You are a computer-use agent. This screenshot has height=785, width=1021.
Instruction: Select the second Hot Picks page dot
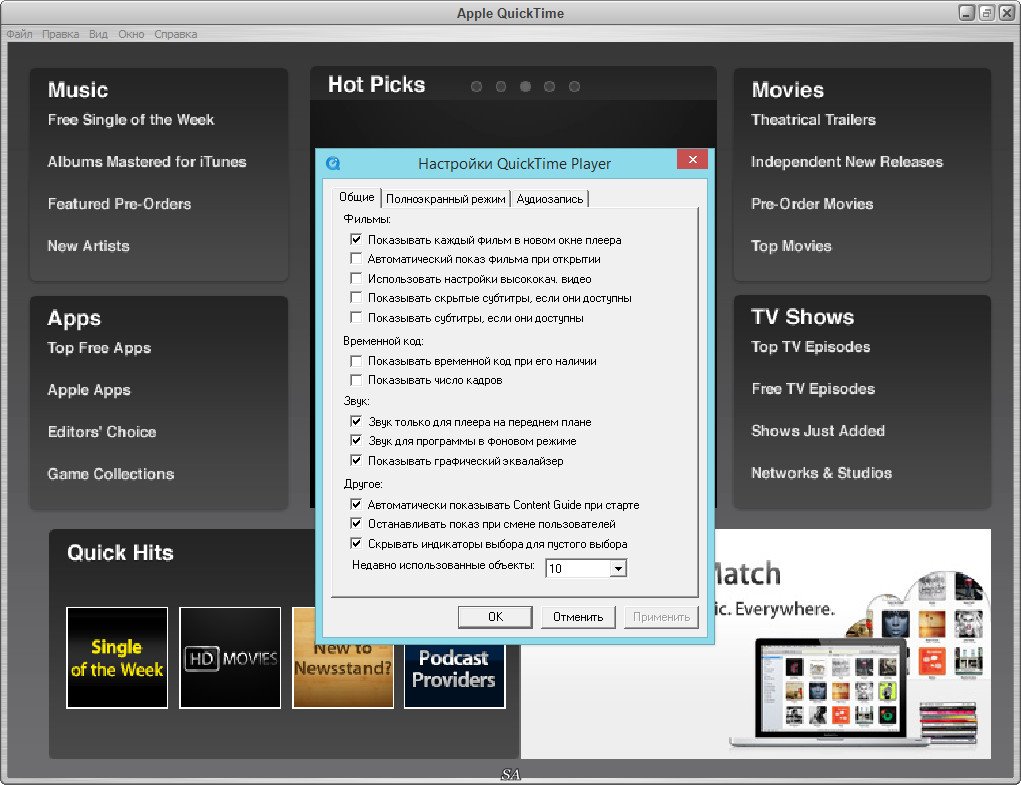[x=501, y=87]
